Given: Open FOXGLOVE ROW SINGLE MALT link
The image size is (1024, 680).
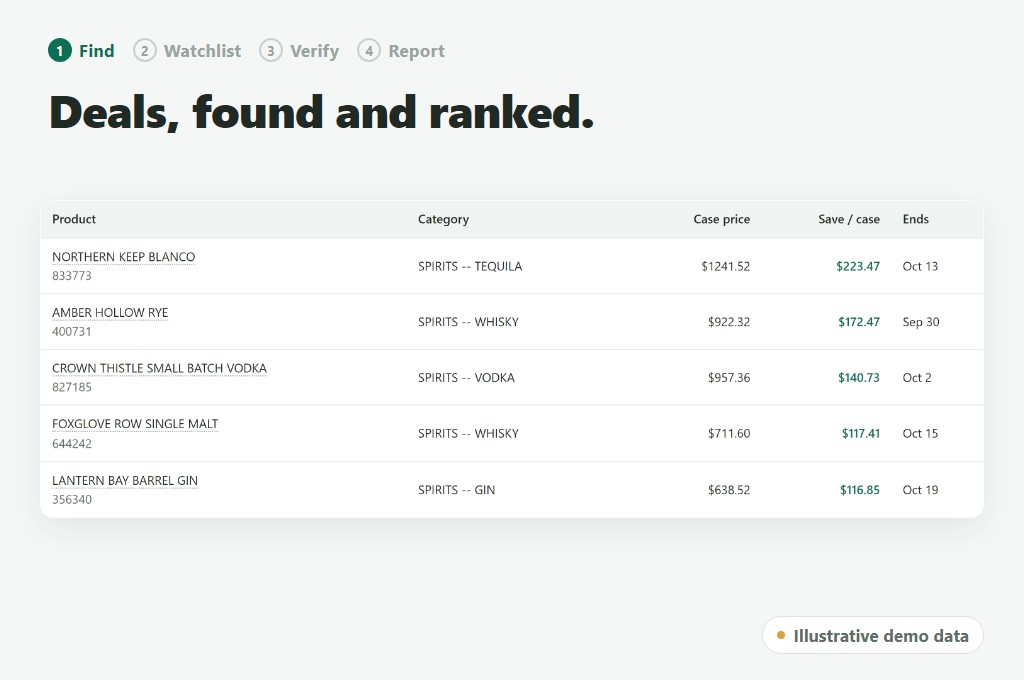Looking at the screenshot, I should [135, 424].
